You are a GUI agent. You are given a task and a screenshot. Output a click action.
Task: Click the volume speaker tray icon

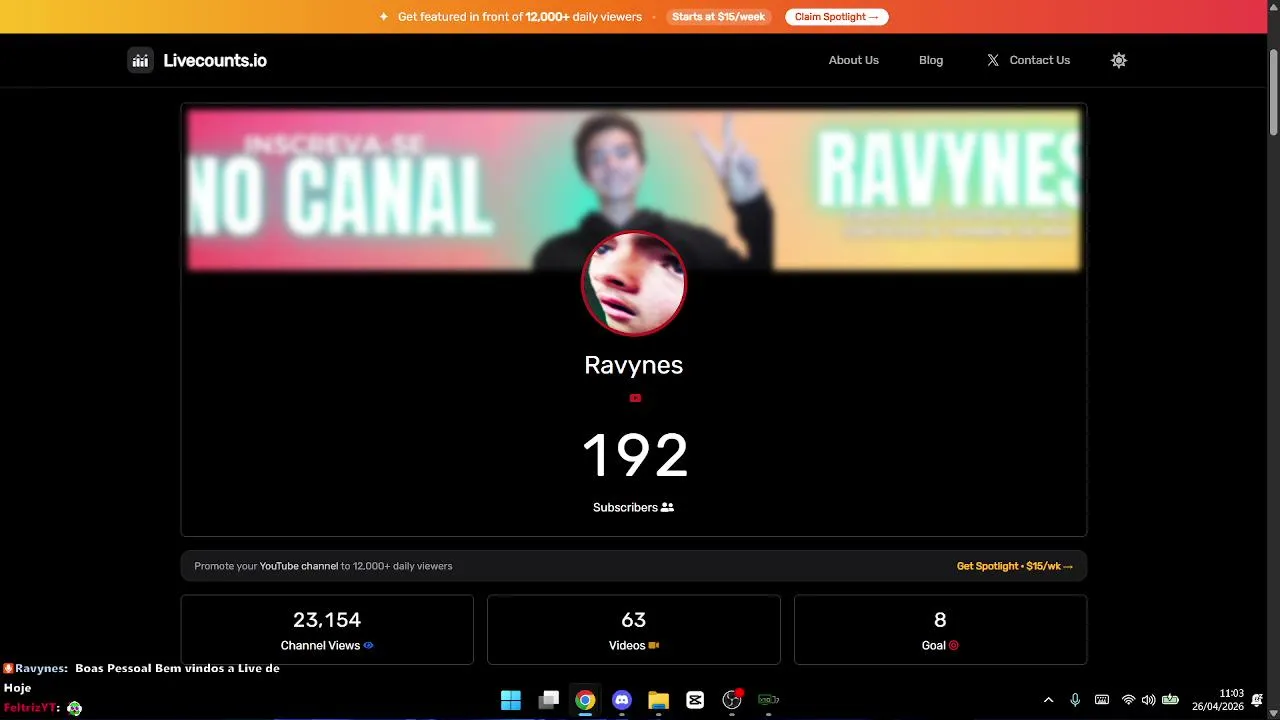1148,700
